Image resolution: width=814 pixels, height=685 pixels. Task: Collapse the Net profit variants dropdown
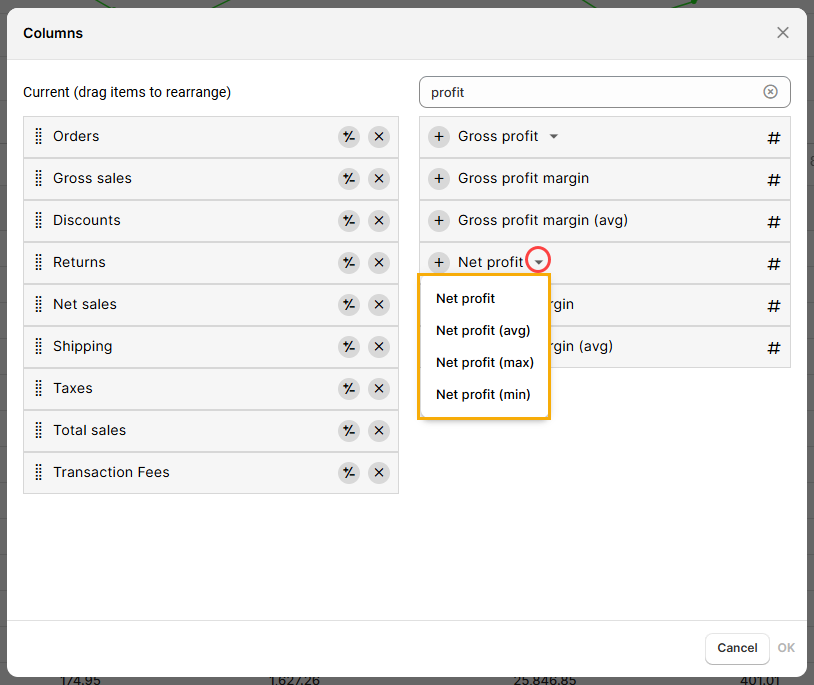click(539, 262)
